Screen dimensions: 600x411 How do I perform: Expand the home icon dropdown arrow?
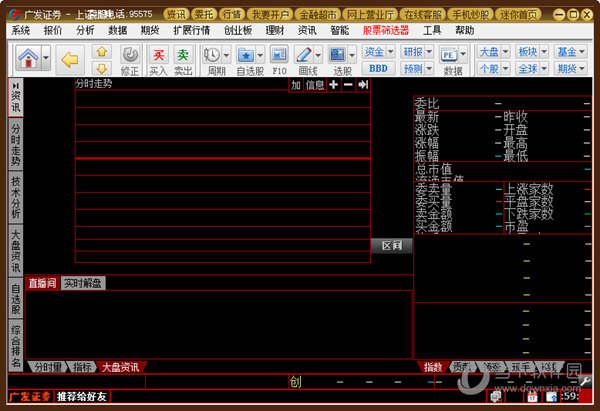(x=46, y=58)
